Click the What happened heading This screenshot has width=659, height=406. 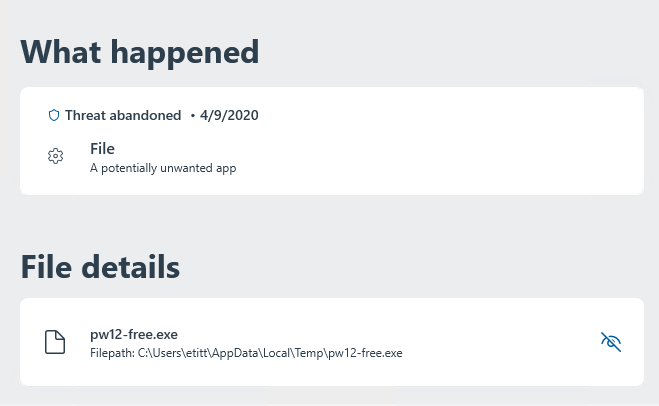140,53
